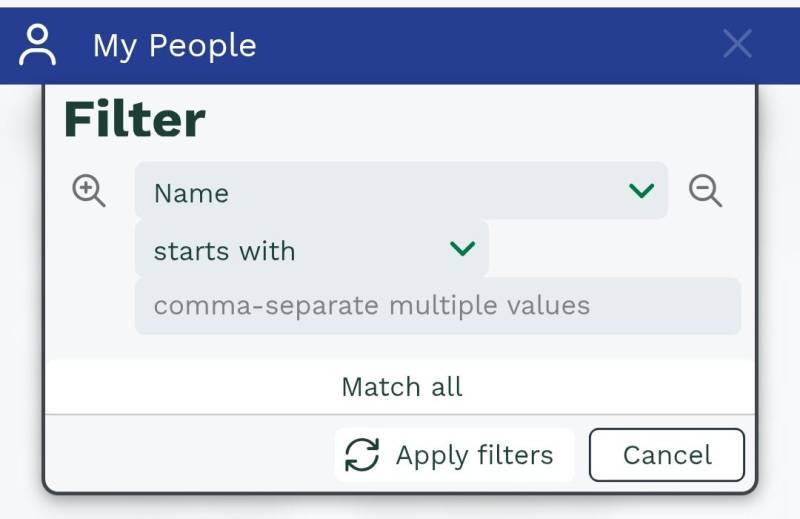Remove the filter with the minus magnifier
Viewport: 800px width, 519px height.
(x=705, y=190)
